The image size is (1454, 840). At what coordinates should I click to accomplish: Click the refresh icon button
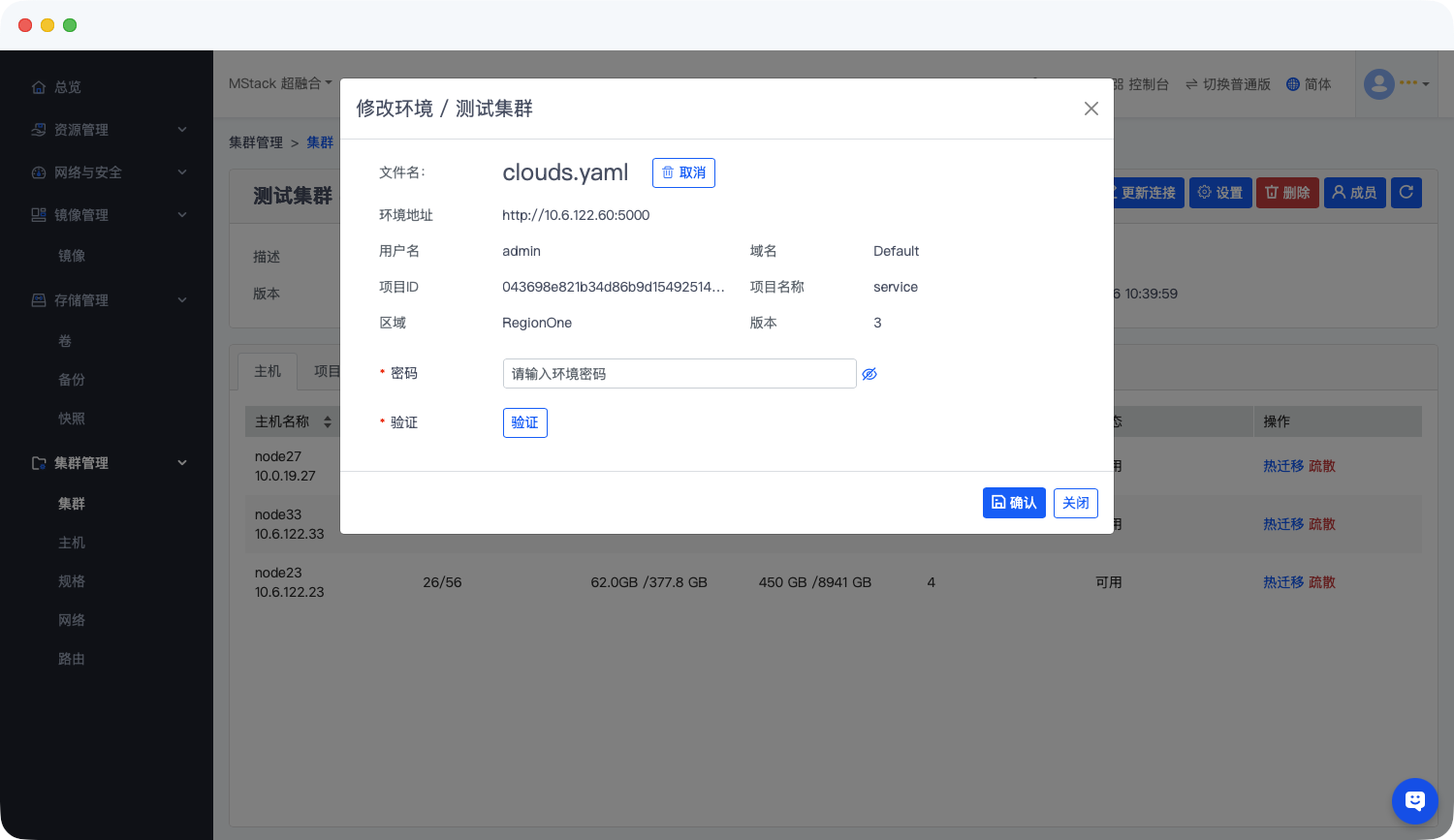coord(1406,193)
